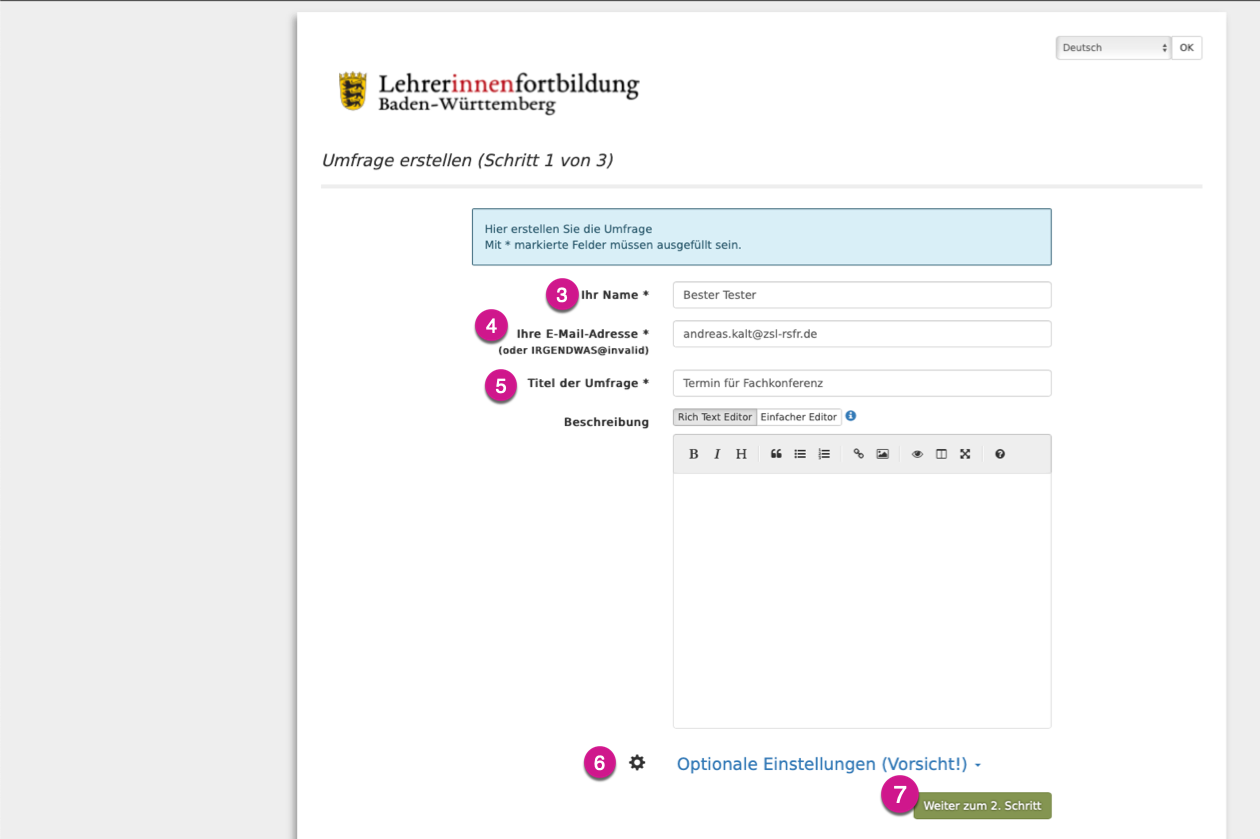
Task: Add a bulleted list to the description
Action: pyautogui.click(x=800, y=454)
